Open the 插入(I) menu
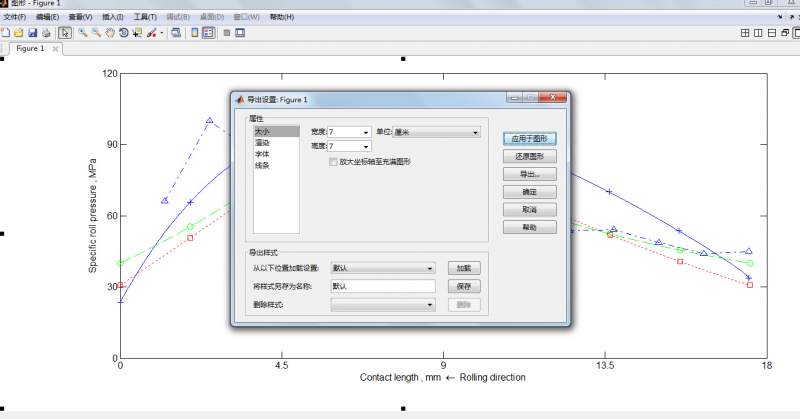 (x=113, y=17)
